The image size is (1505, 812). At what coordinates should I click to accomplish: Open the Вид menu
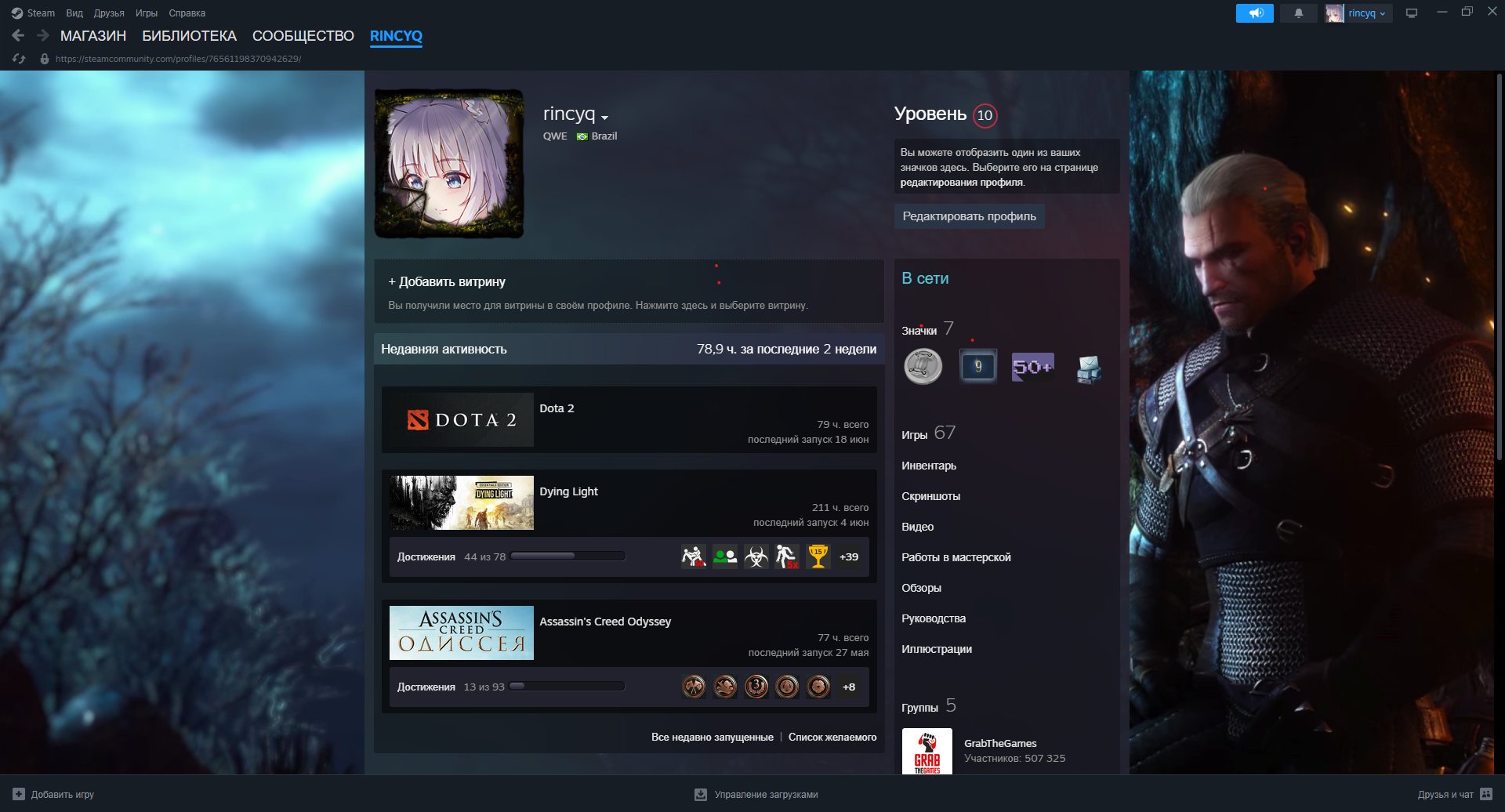74,13
